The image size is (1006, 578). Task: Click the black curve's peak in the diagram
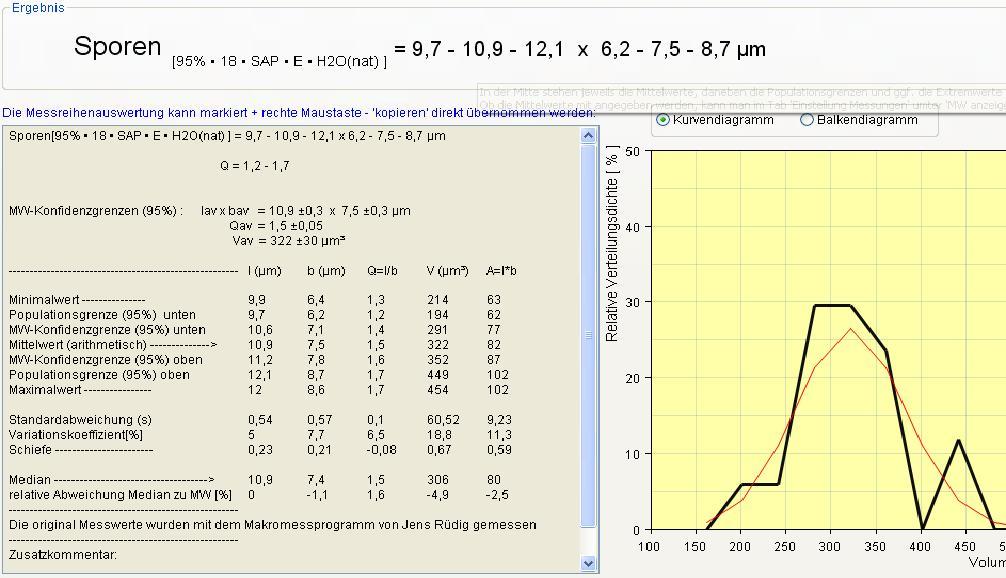[x=832, y=306]
